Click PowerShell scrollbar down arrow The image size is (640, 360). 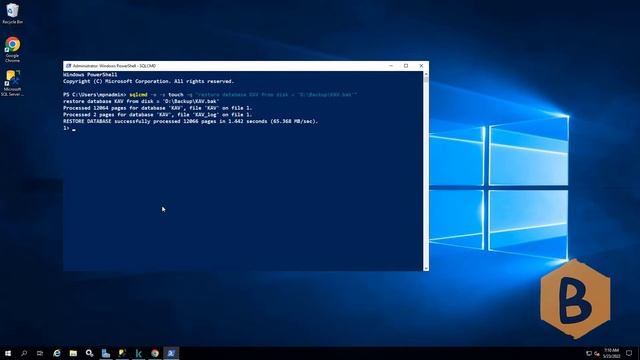pos(426,268)
